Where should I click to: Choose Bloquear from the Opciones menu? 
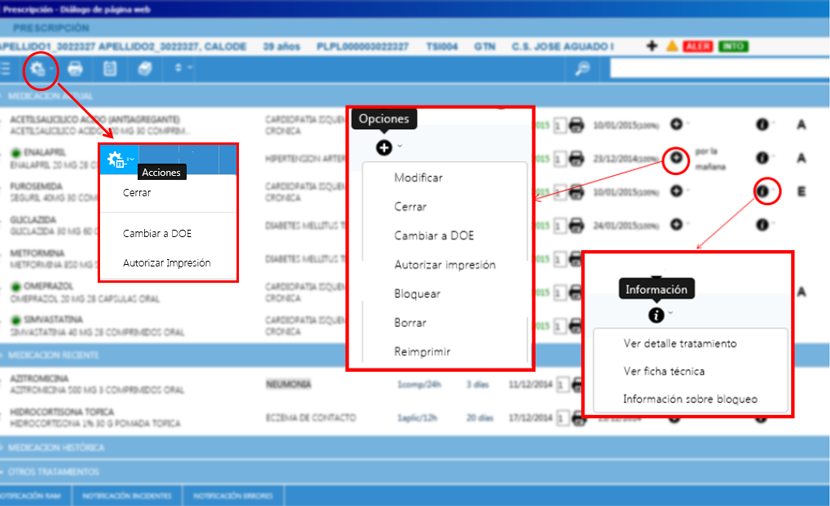[417, 294]
